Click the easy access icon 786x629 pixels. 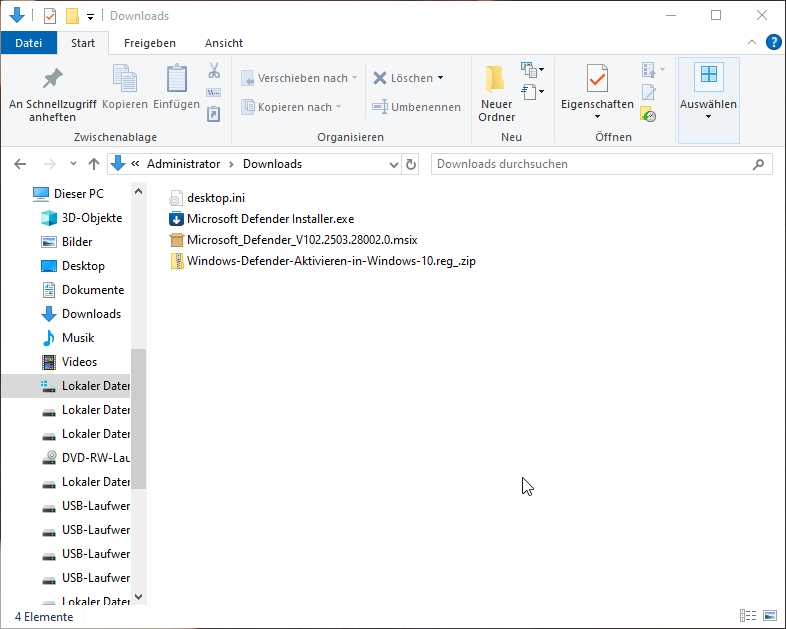coord(529,92)
